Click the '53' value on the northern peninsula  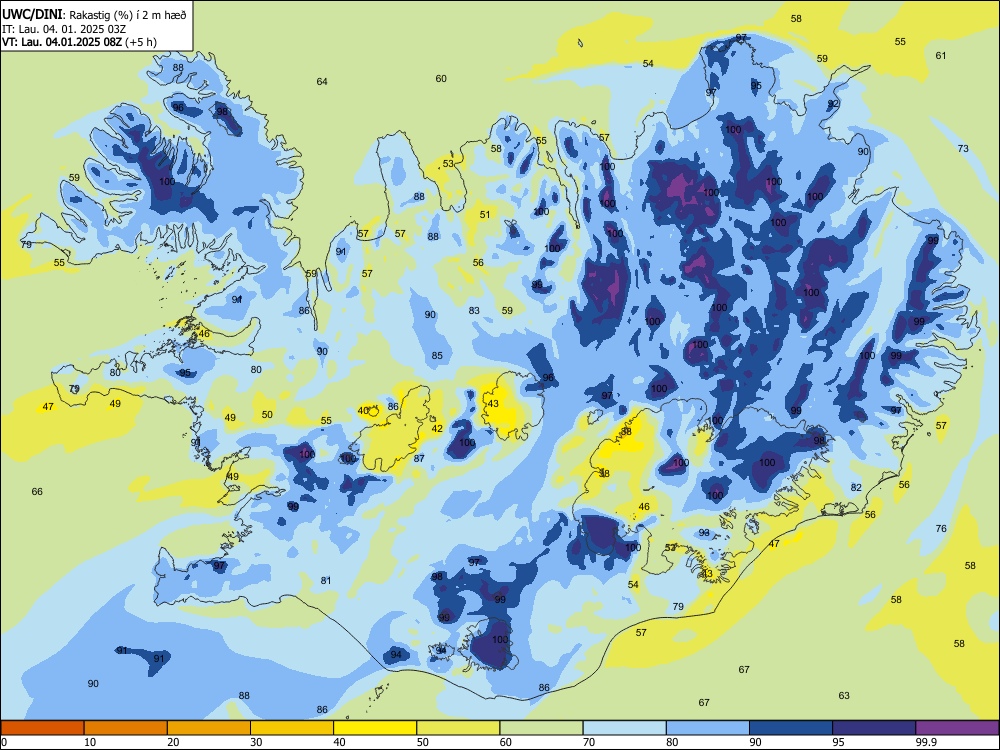pos(448,164)
